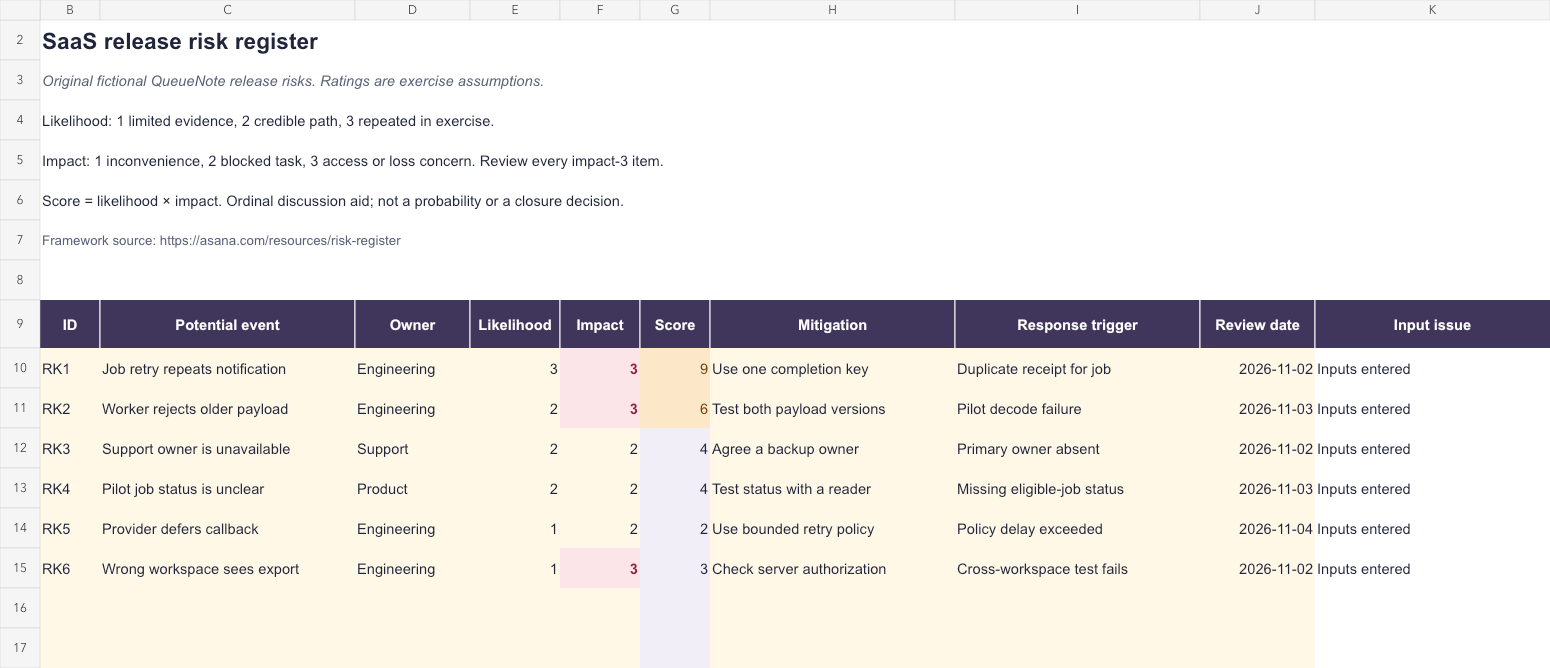Select 'Worker rejects older payload' cell
The image size is (1550, 668).
[227, 409]
